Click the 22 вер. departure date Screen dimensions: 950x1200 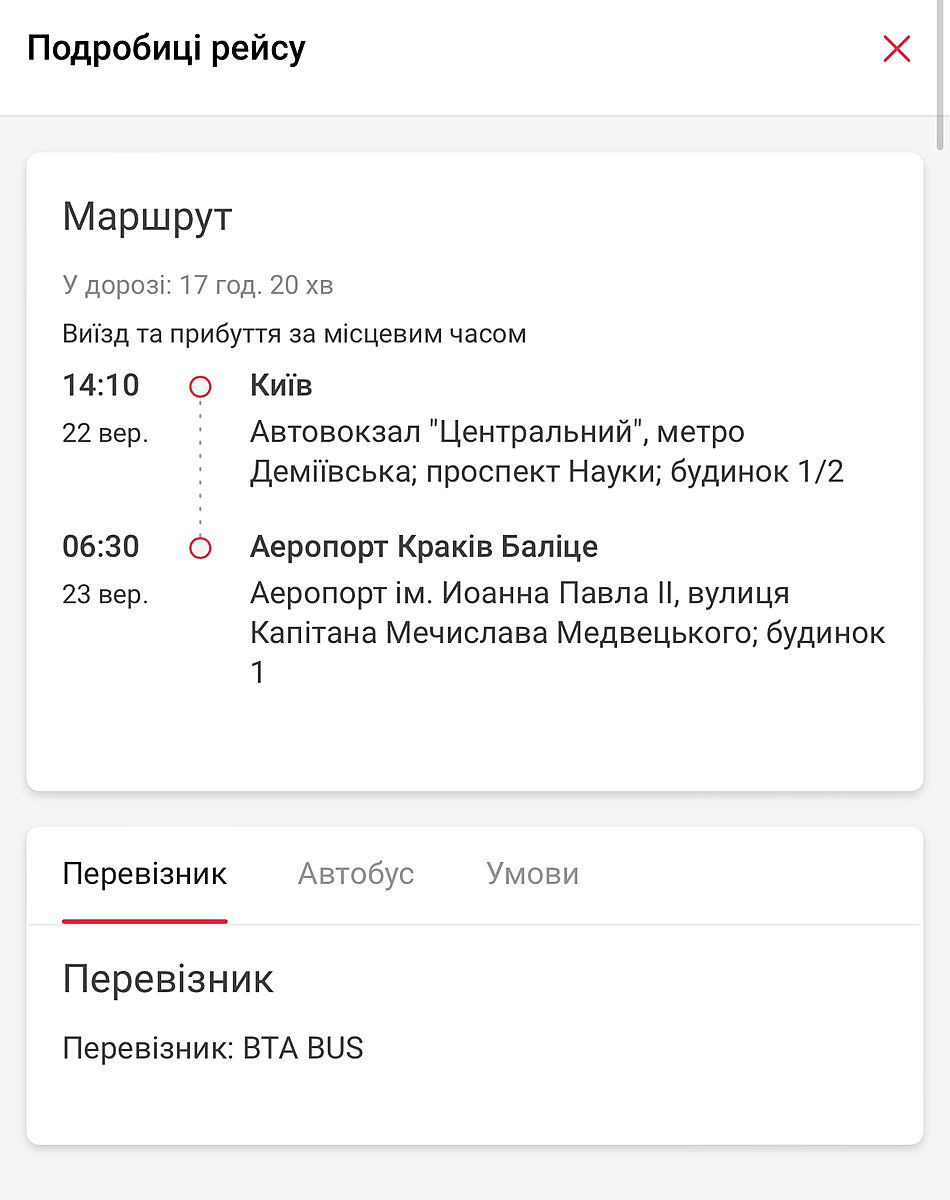coord(105,433)
